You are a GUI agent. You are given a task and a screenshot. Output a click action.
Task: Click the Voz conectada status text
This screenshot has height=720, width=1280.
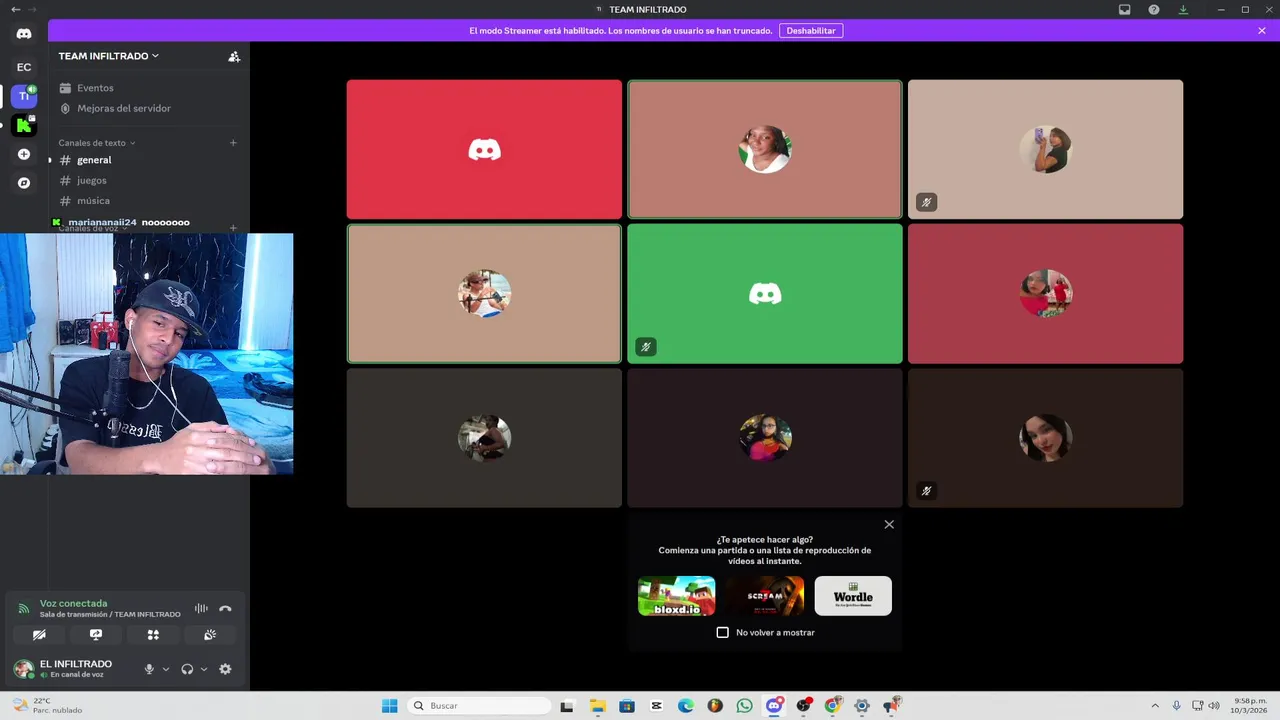(x=73, y=603)
